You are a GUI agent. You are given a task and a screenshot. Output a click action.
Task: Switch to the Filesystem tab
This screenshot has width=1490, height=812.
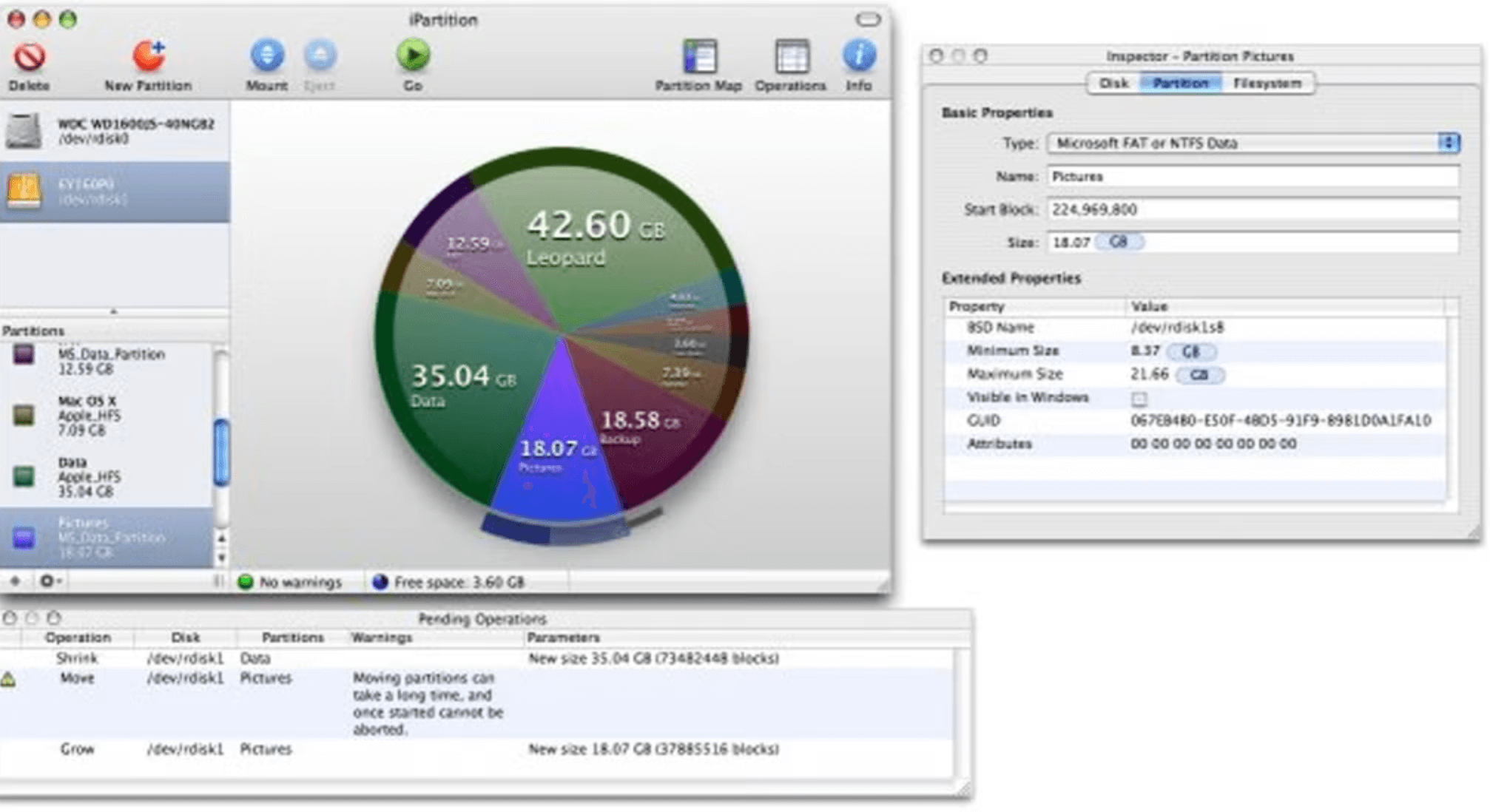tap(1268, 83)
